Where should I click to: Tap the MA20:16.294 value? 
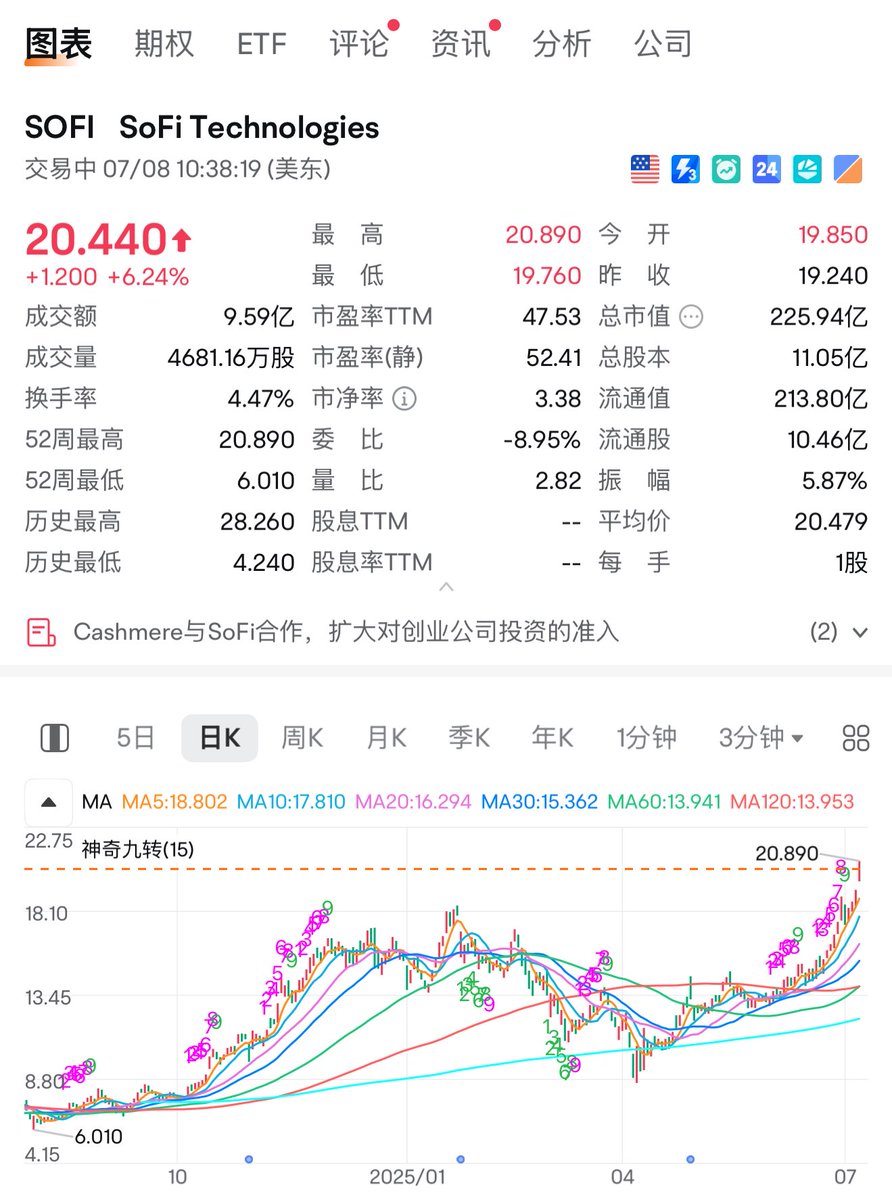tap(414, 802)
